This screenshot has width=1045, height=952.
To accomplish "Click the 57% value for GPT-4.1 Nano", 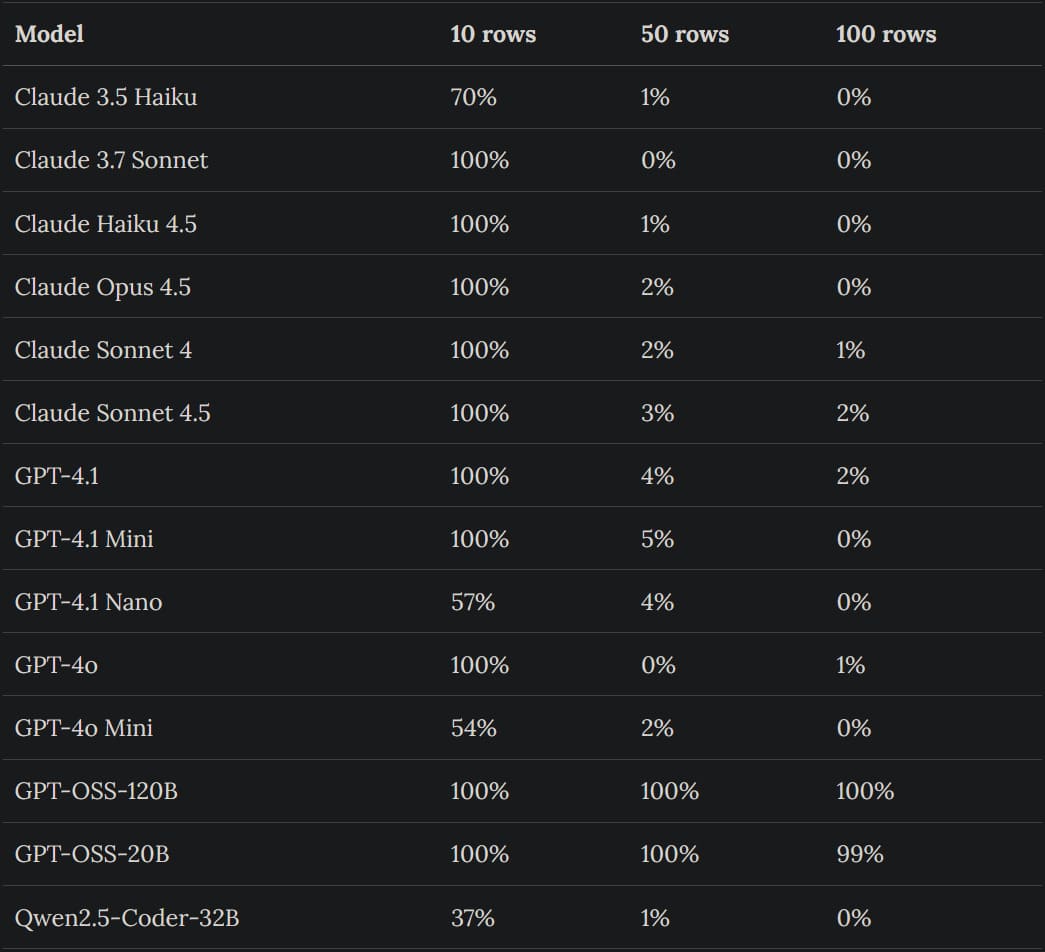I will click(472, 602).
